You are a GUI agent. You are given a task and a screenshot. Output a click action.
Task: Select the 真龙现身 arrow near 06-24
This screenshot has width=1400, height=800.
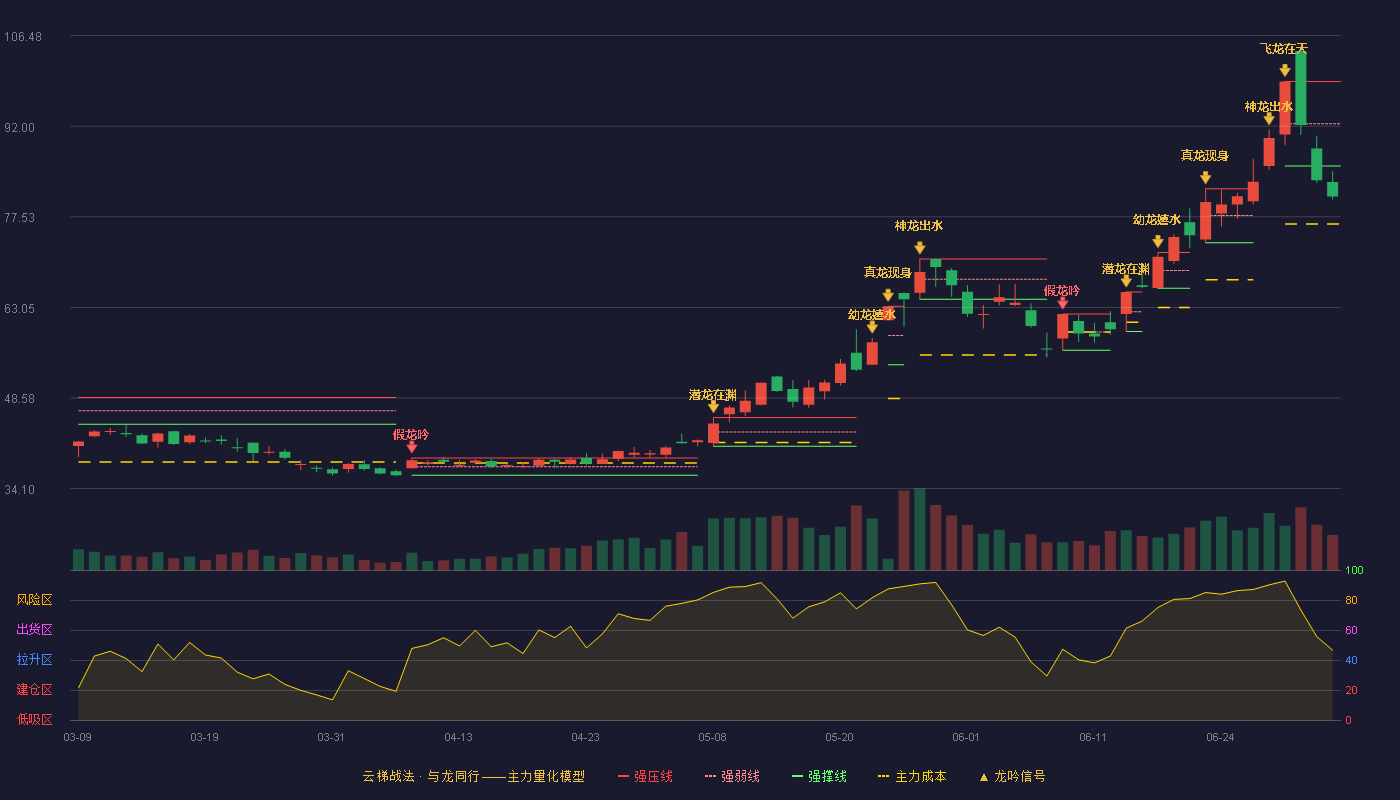[1205, 178]
